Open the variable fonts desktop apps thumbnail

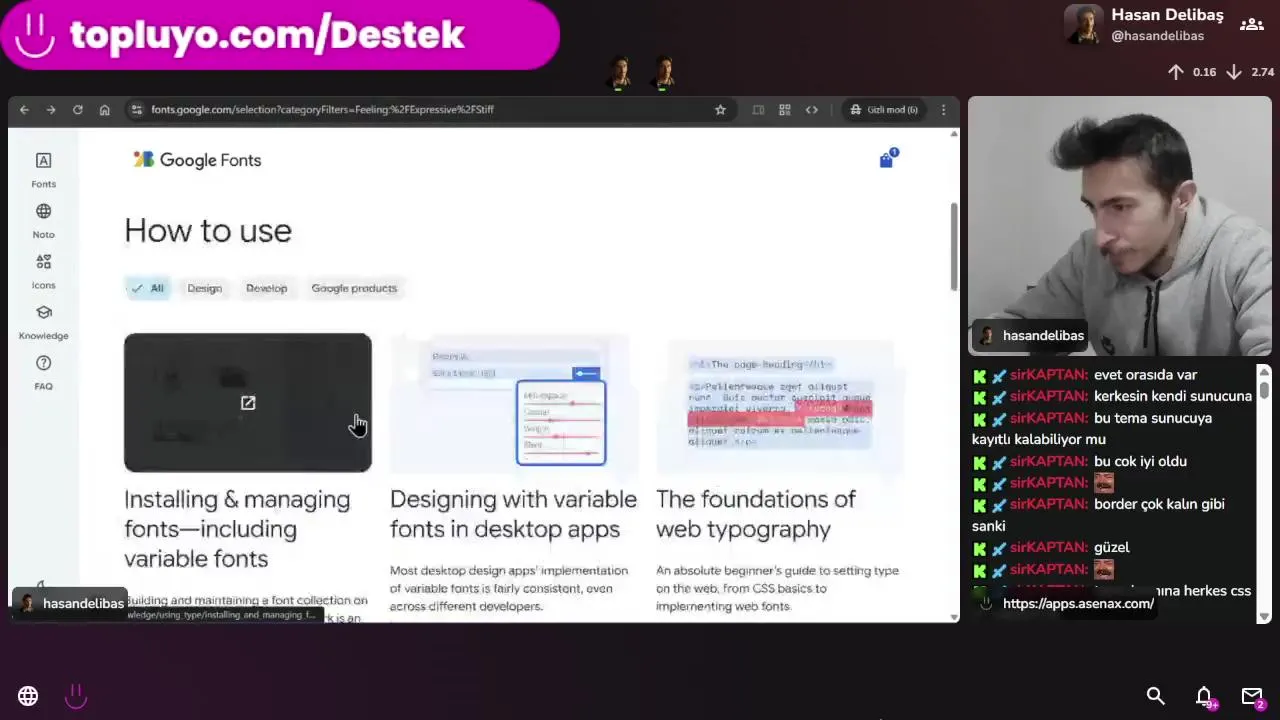[513, 402]
